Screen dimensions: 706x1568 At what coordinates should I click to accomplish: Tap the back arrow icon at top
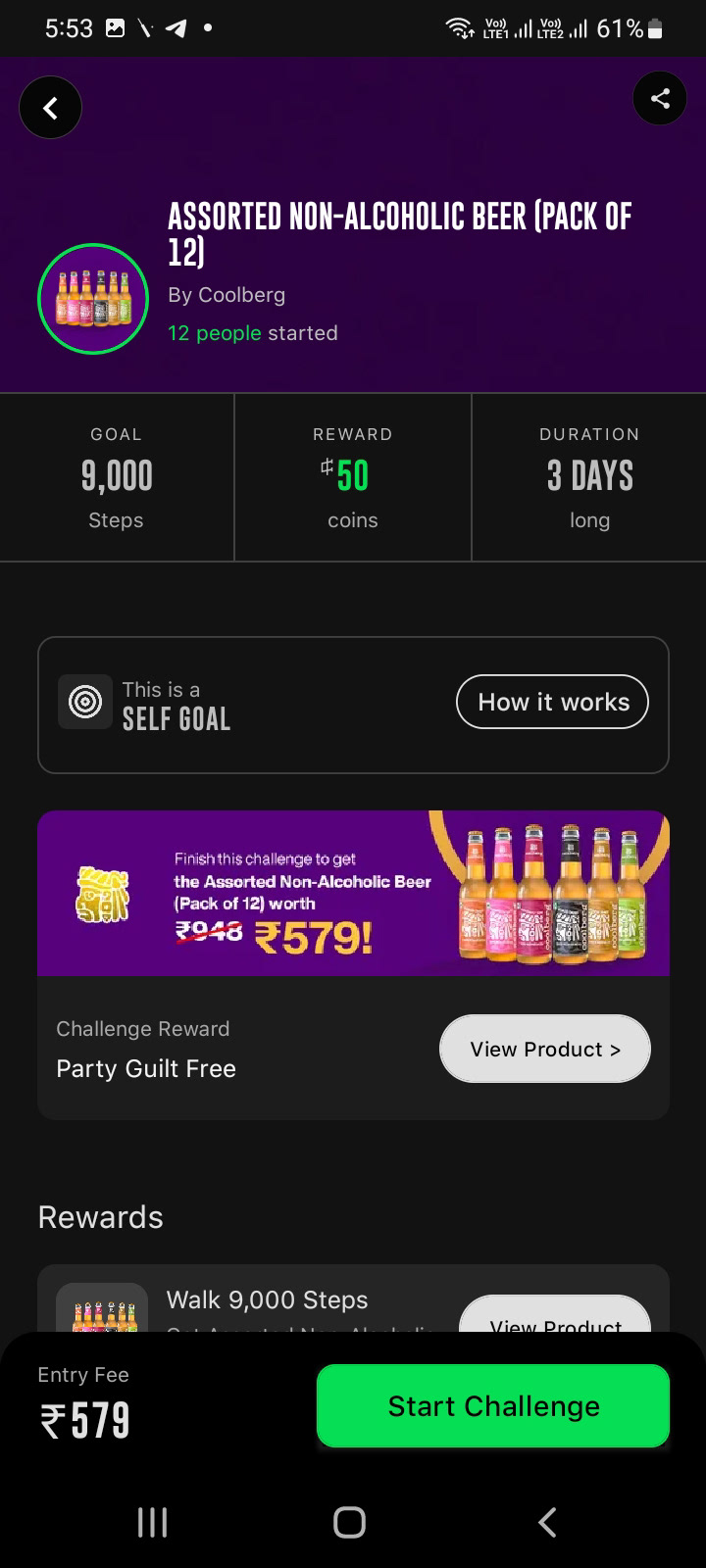click(x=50, y=107)
